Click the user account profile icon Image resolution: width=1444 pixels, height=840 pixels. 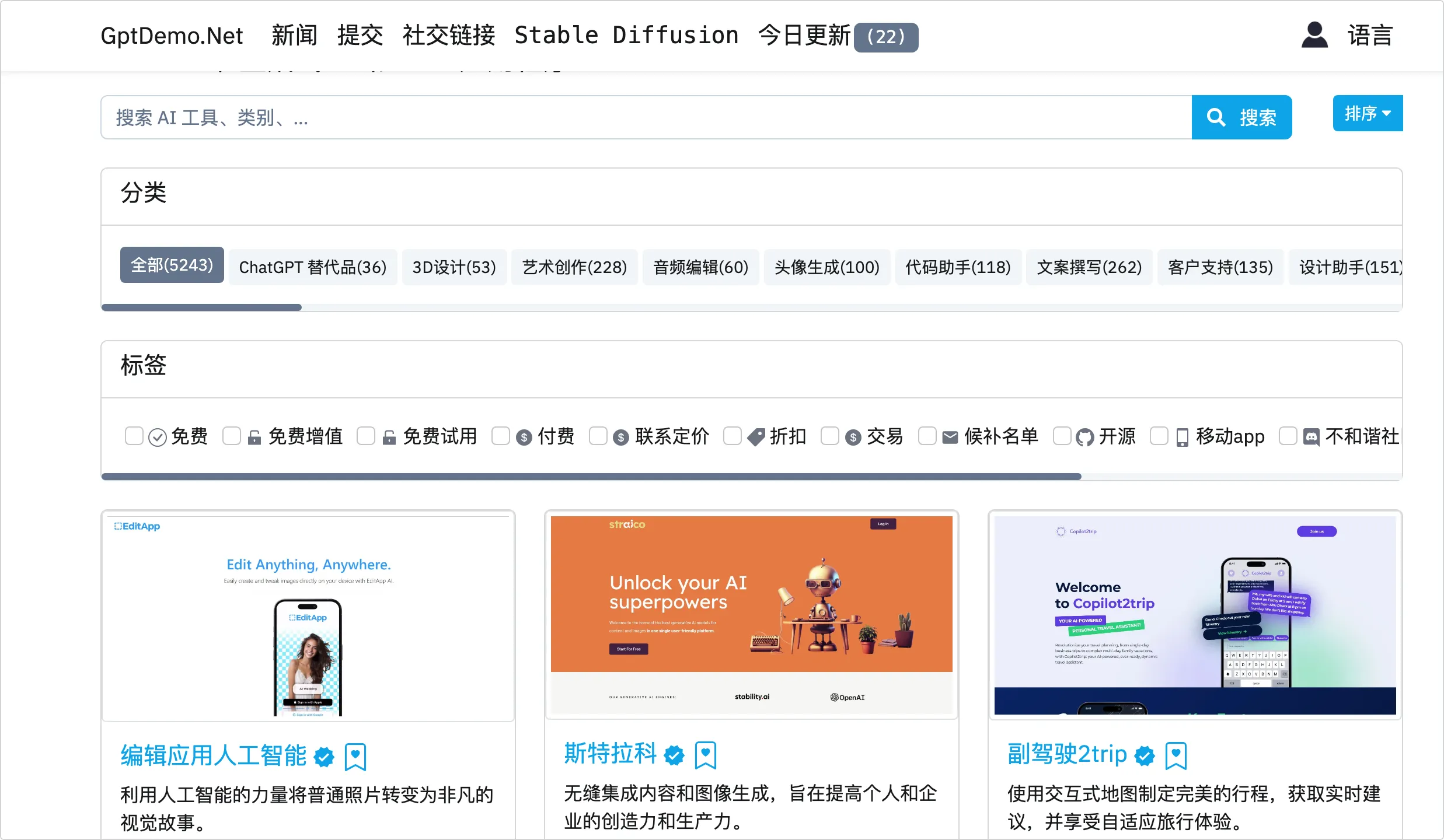[x=1314, y=36]
